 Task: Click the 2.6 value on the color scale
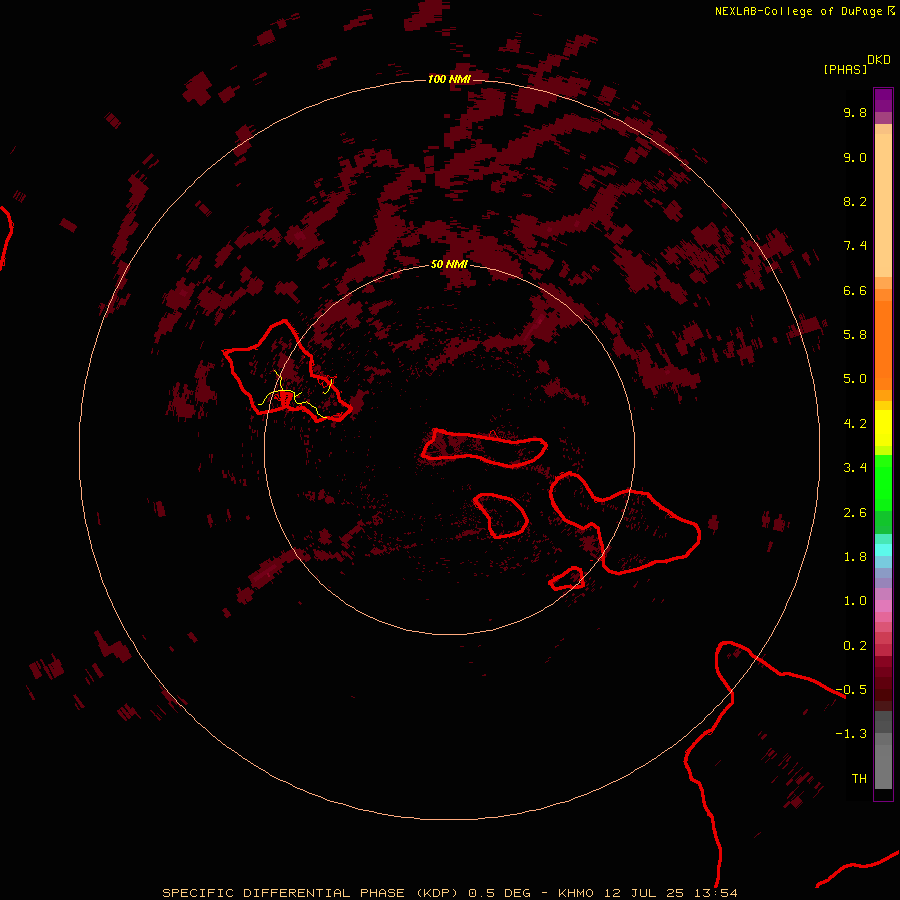tap(855, 513)
